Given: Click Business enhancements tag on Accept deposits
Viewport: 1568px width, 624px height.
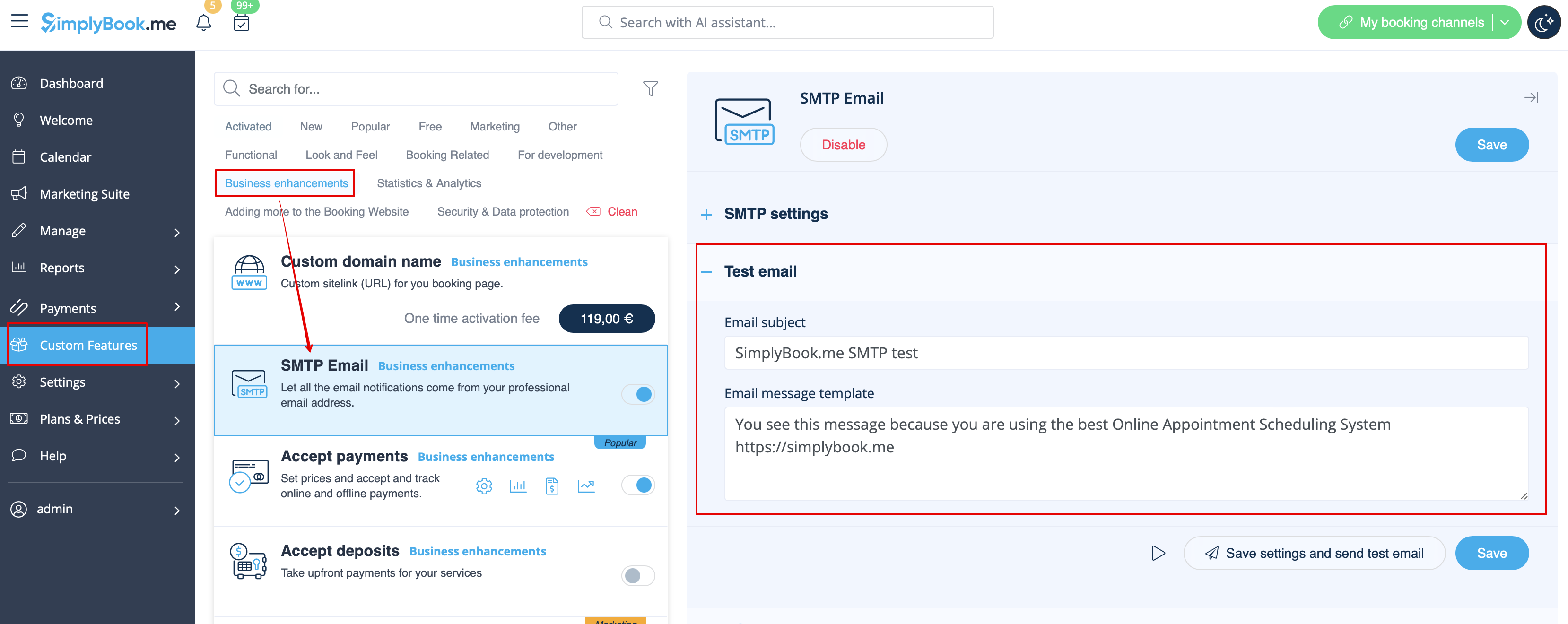Looking at the screenshot, I should coord(477,552).
